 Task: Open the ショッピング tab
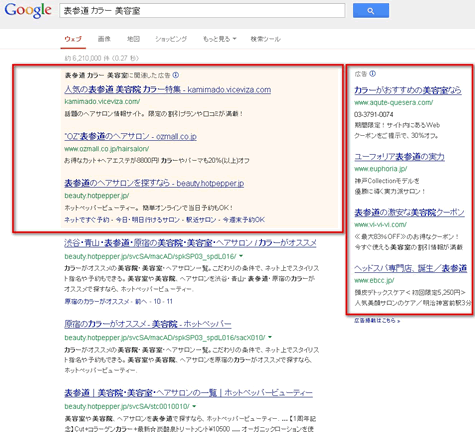coord(171,39)
